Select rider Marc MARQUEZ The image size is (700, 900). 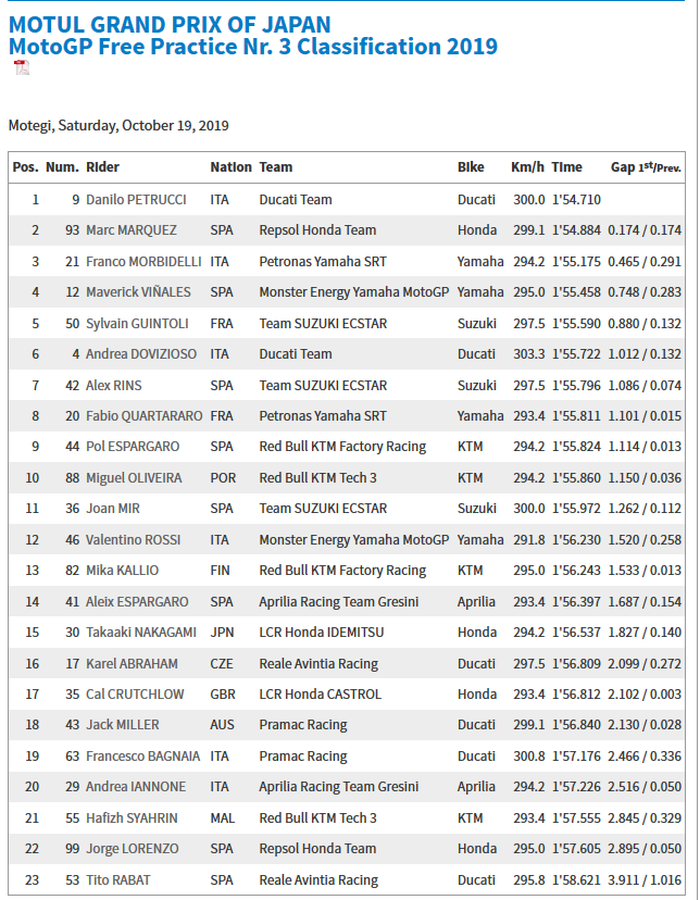tap(131, 230)
